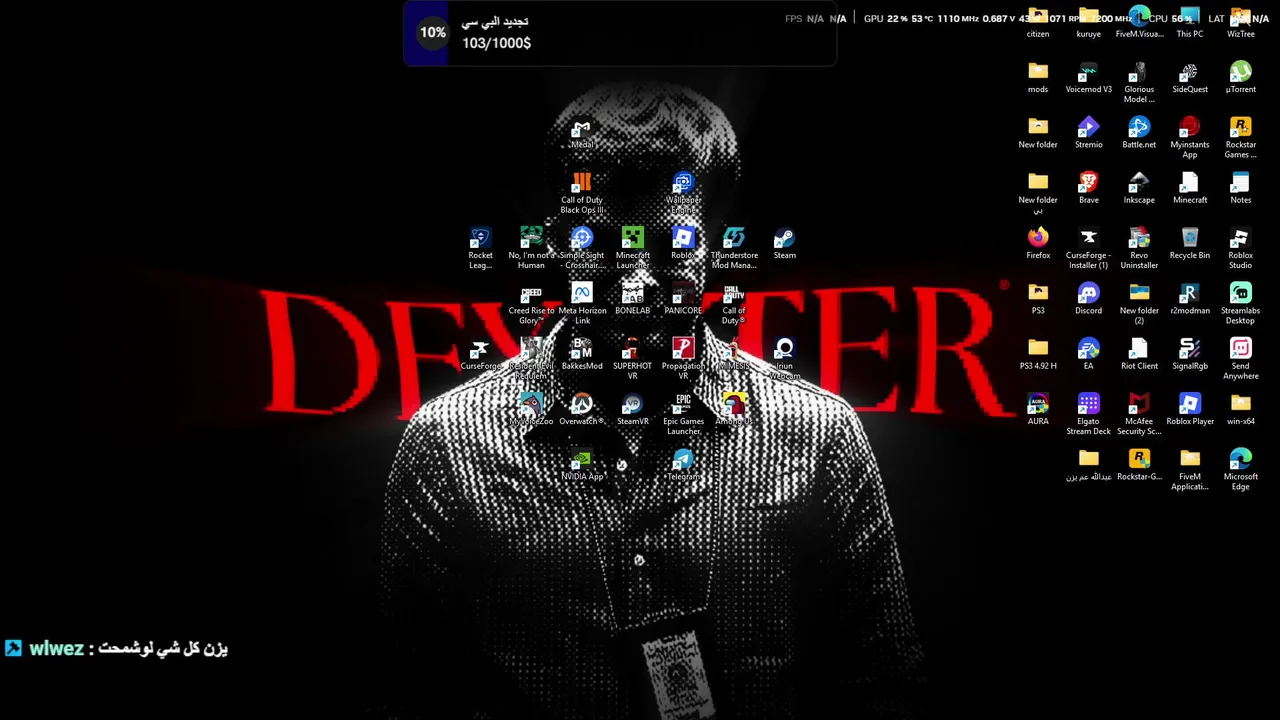The width and height of the screenshot is (1280, 720).
Task: Open the SideQuest app icon
Action: click(1190, 76)
